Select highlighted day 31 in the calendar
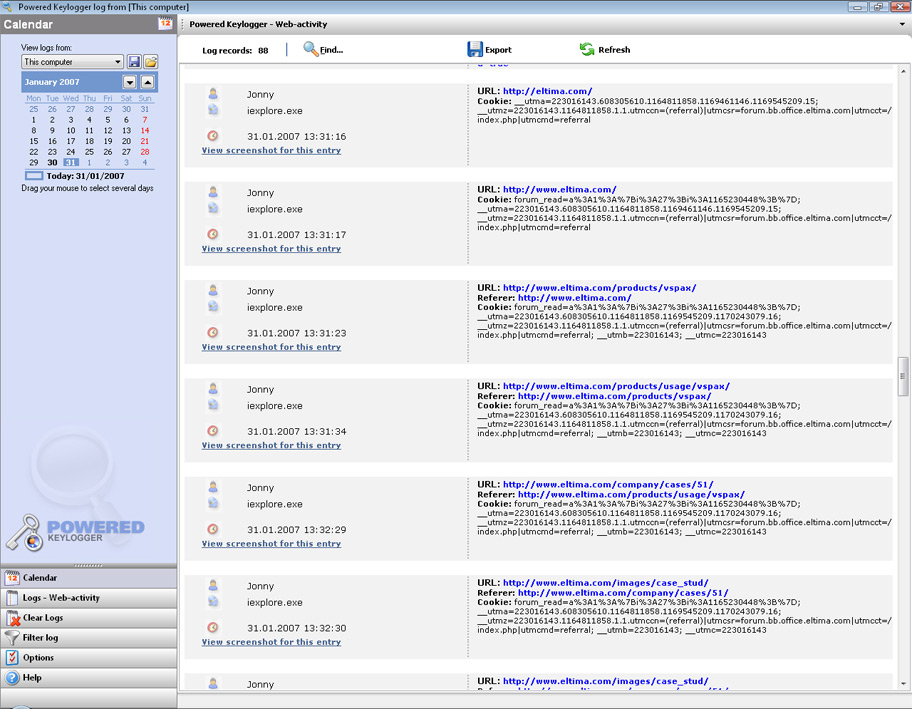Viewport: 912px width, 709px height. pyautogui.click(x=70, y=162)
